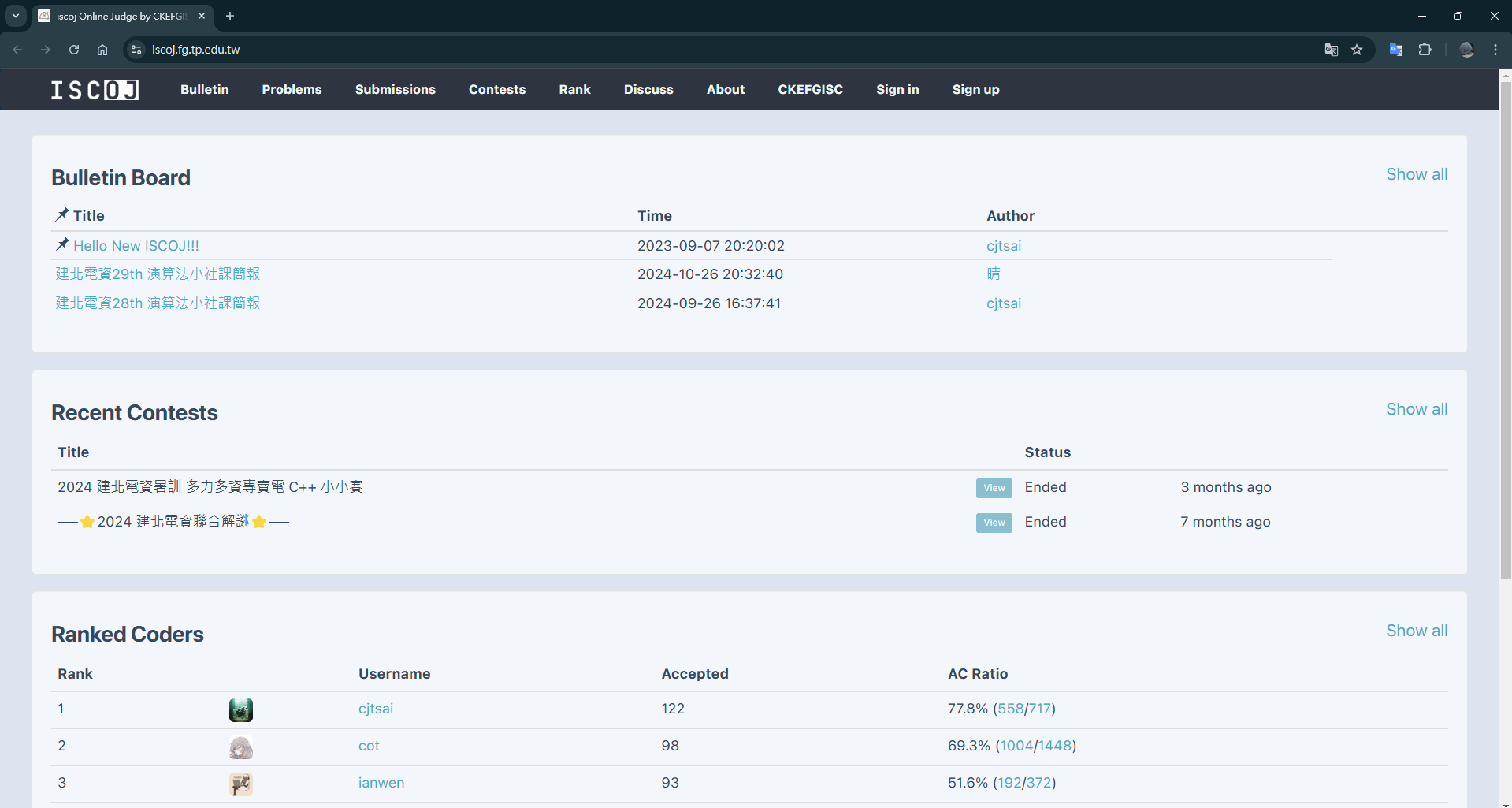Click the ISCOJ logo
The image size is (1512, 808).
tap(95, 90)
